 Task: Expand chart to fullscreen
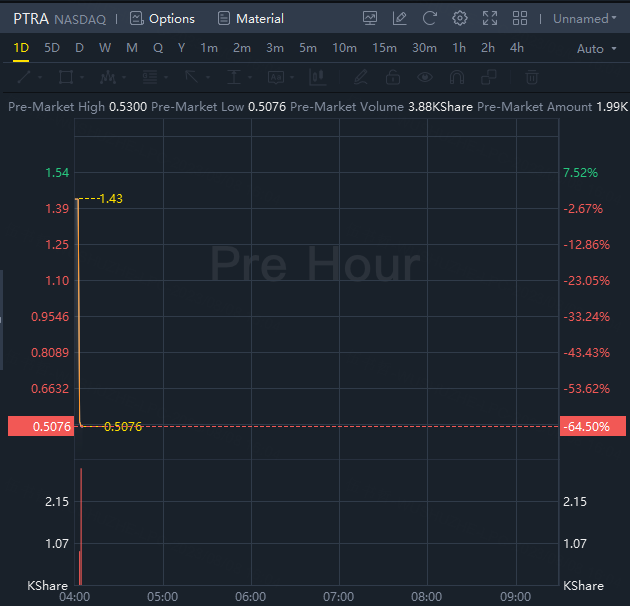tap(490, 18)
